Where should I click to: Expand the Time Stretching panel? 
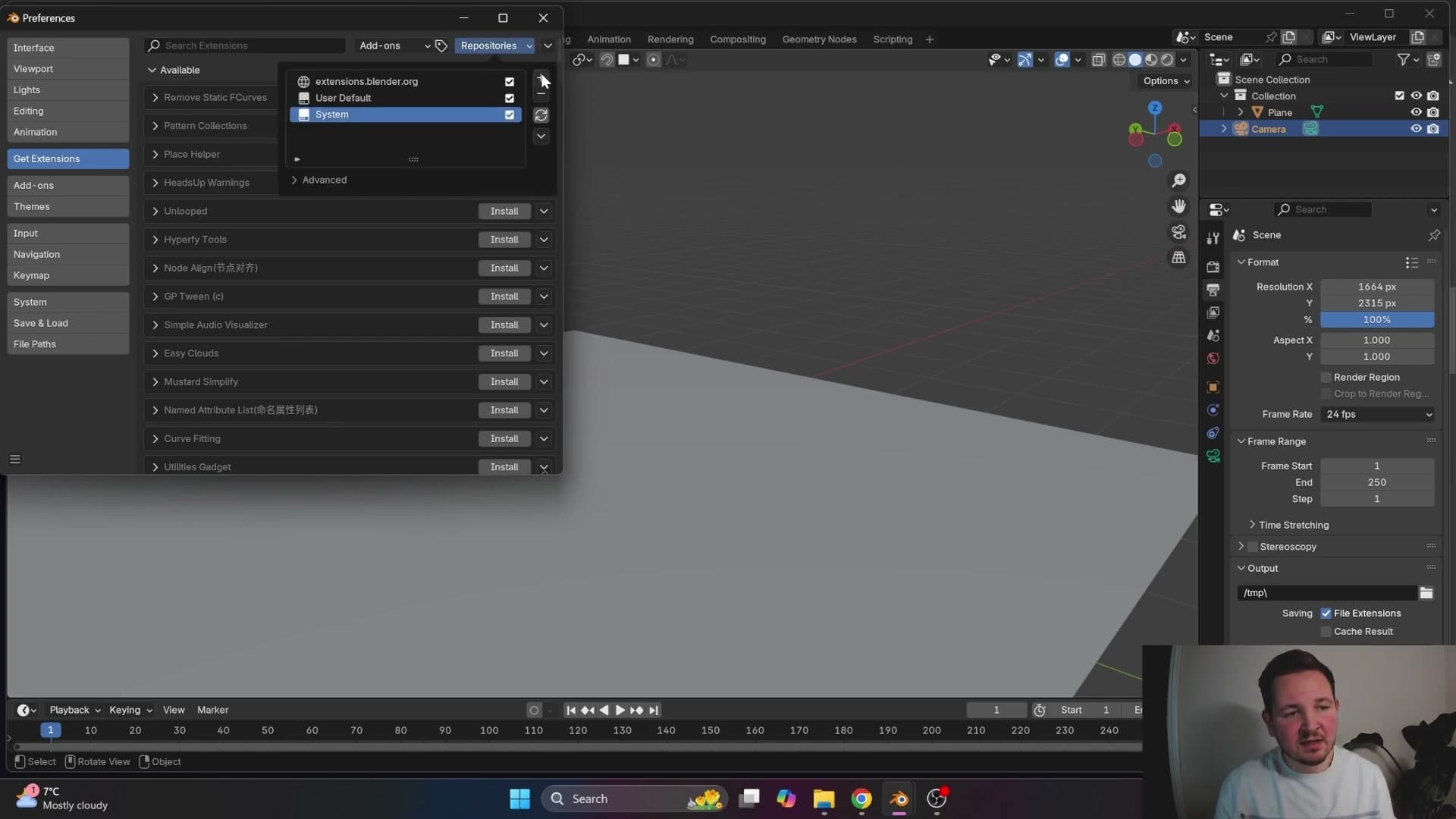(1288, 526)
